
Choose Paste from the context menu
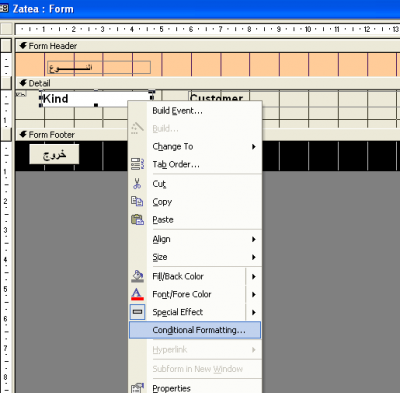195,220
